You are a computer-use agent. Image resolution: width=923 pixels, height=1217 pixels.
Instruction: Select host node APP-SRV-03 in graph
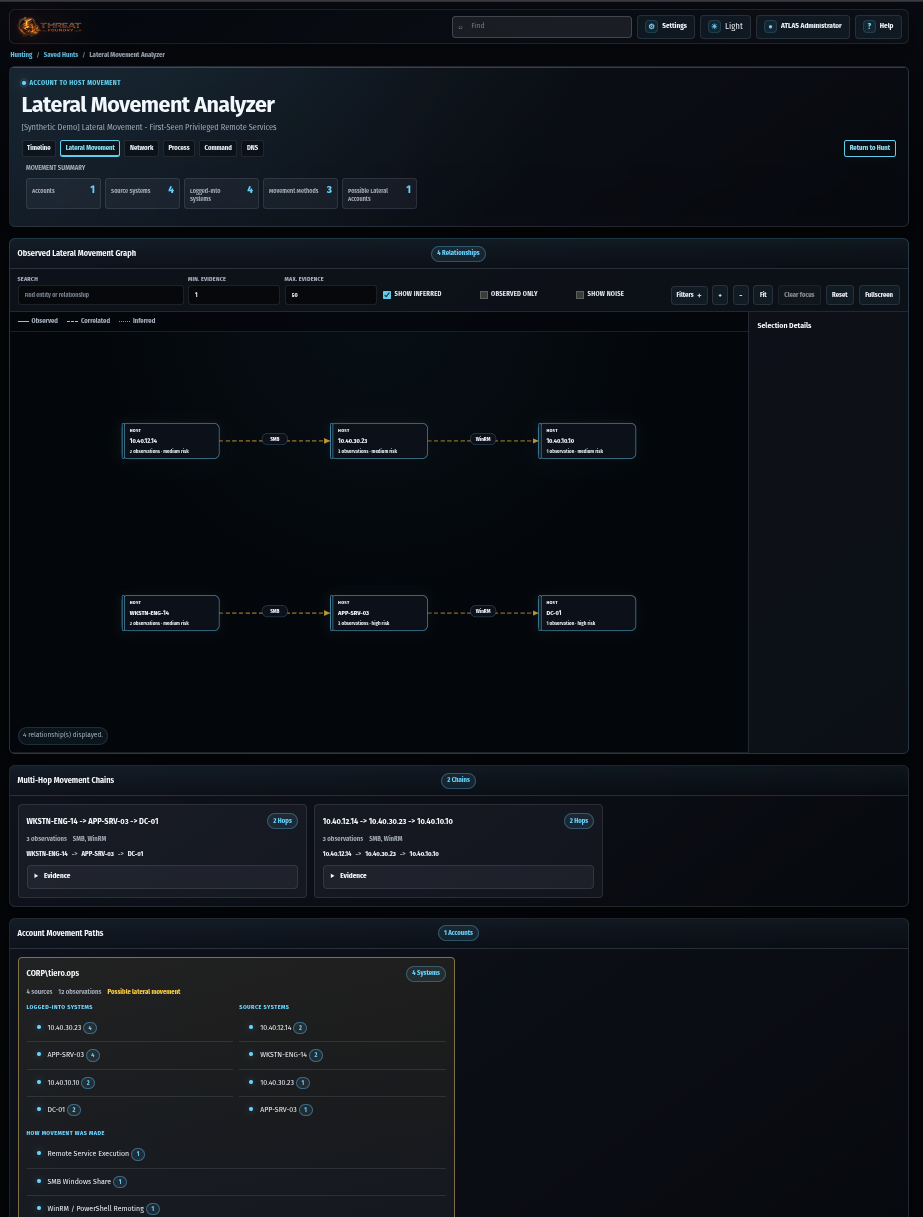pos(378,613)
